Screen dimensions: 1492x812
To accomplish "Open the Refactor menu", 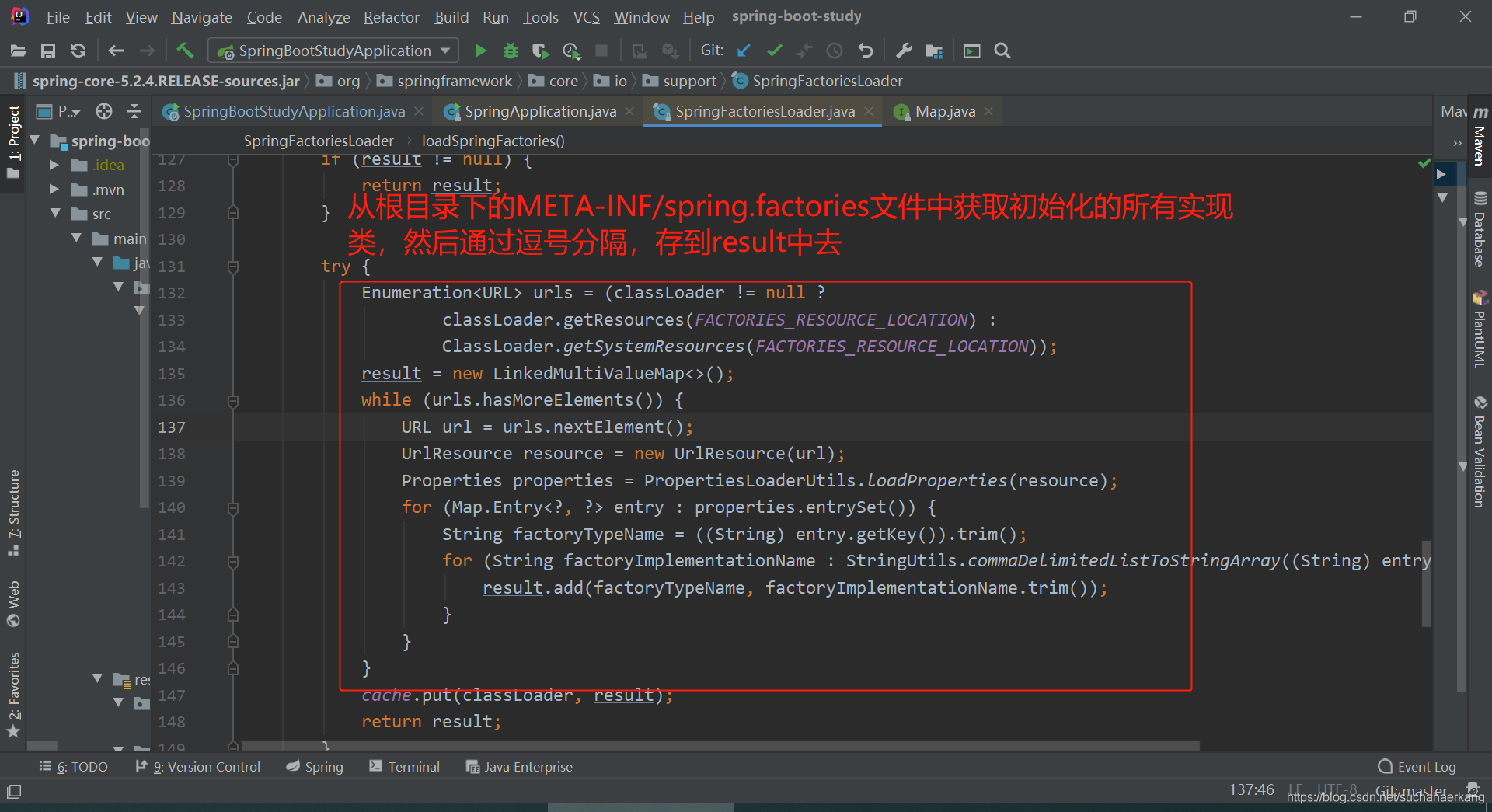I will [391, 17].
